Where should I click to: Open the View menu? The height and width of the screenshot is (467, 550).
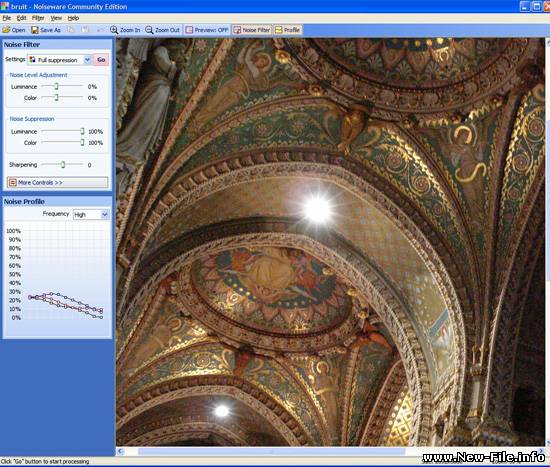(56, 18)
